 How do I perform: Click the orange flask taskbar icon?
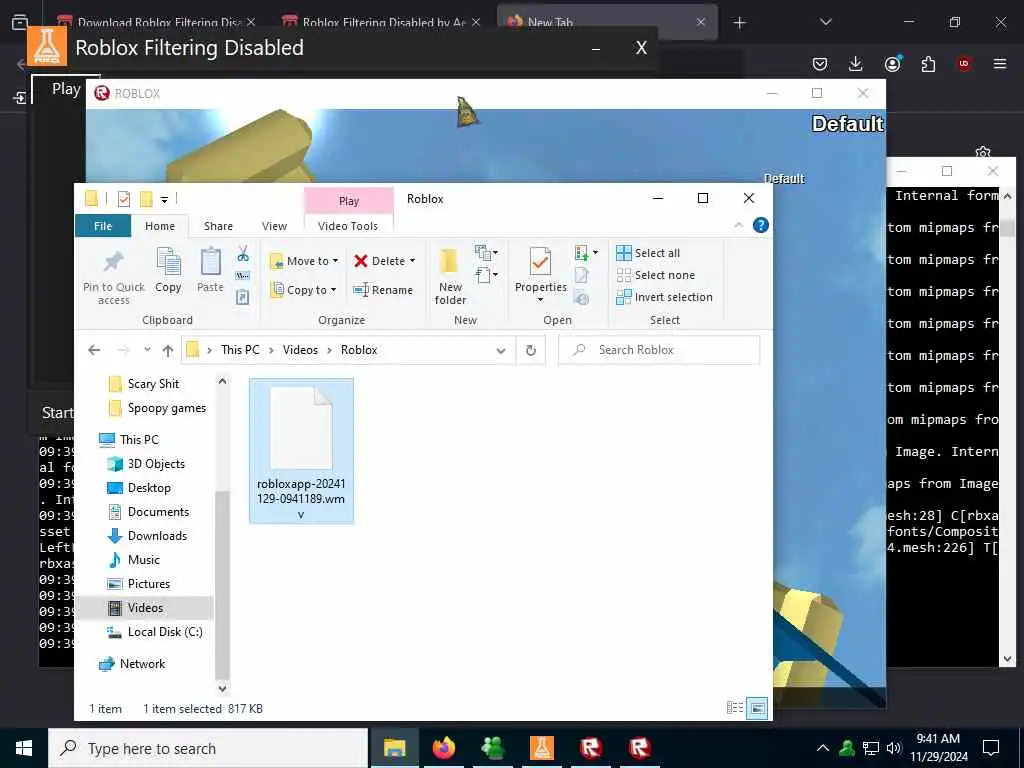pyautogui.click(x=542, y=748)
